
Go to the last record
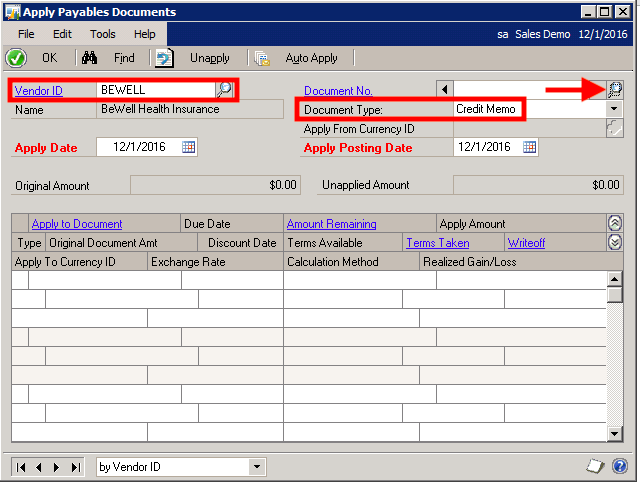[76, 467]
